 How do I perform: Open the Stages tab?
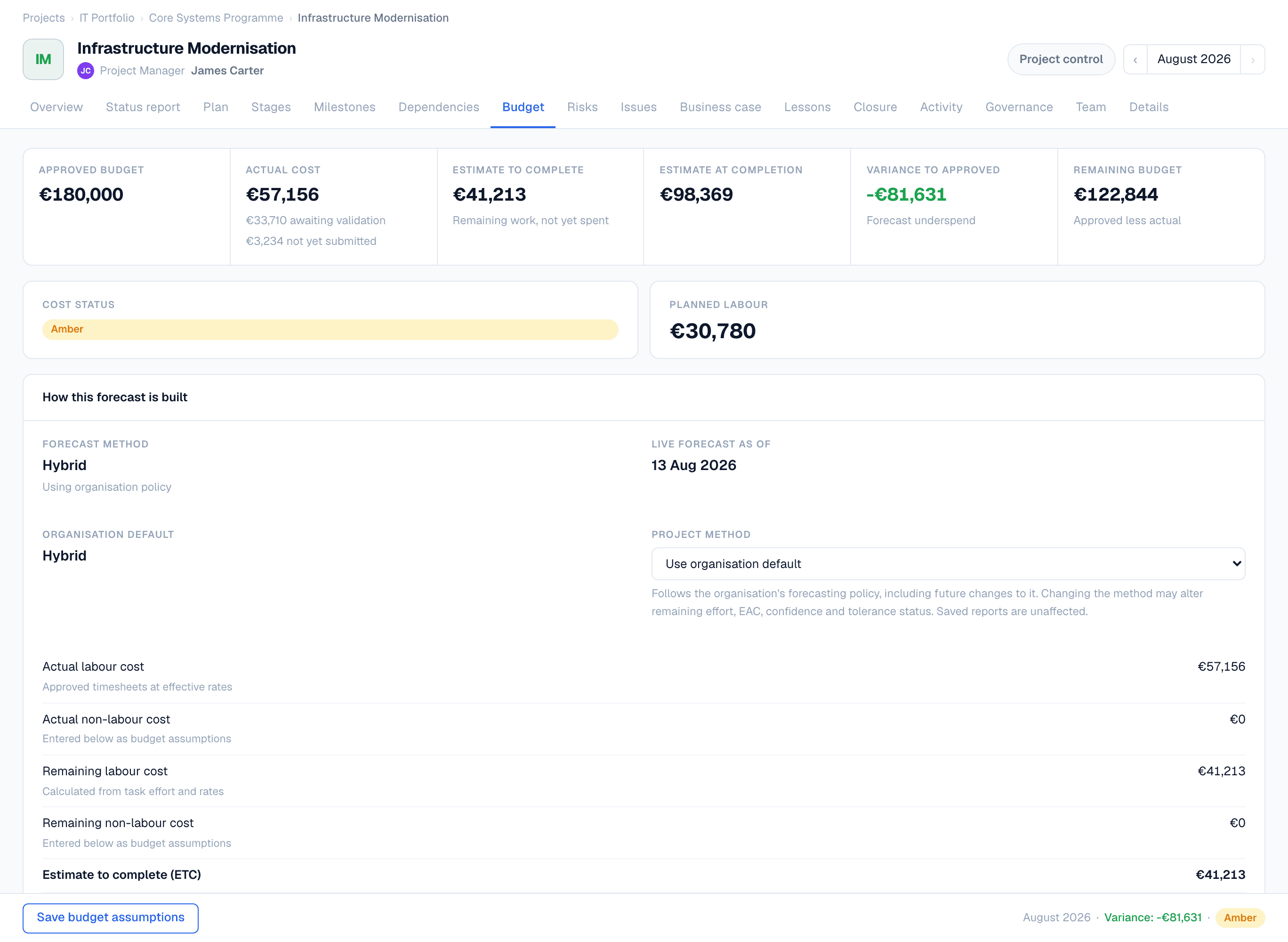271,107
